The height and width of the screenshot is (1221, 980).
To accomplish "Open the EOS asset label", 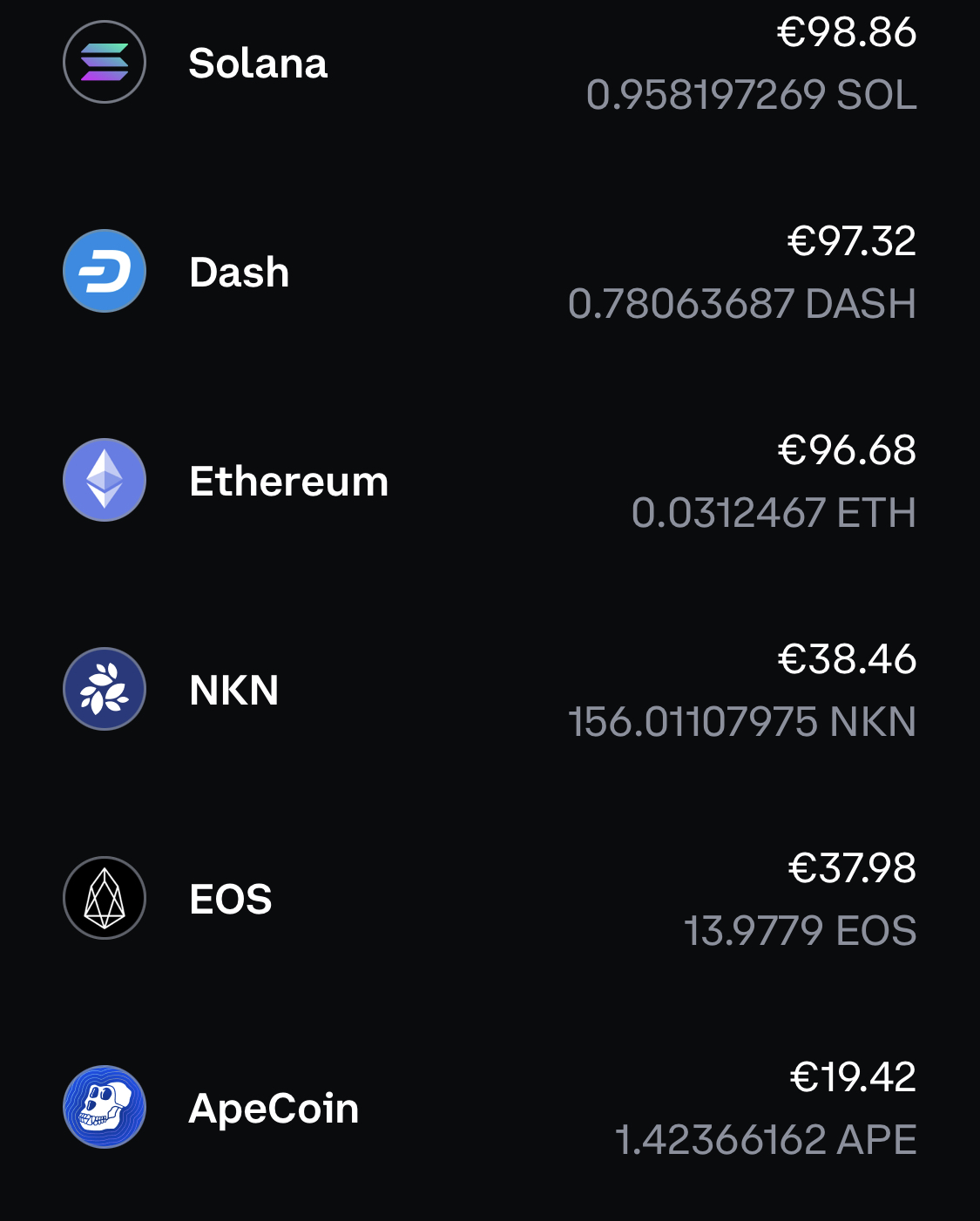I will (x=231, y=900).
